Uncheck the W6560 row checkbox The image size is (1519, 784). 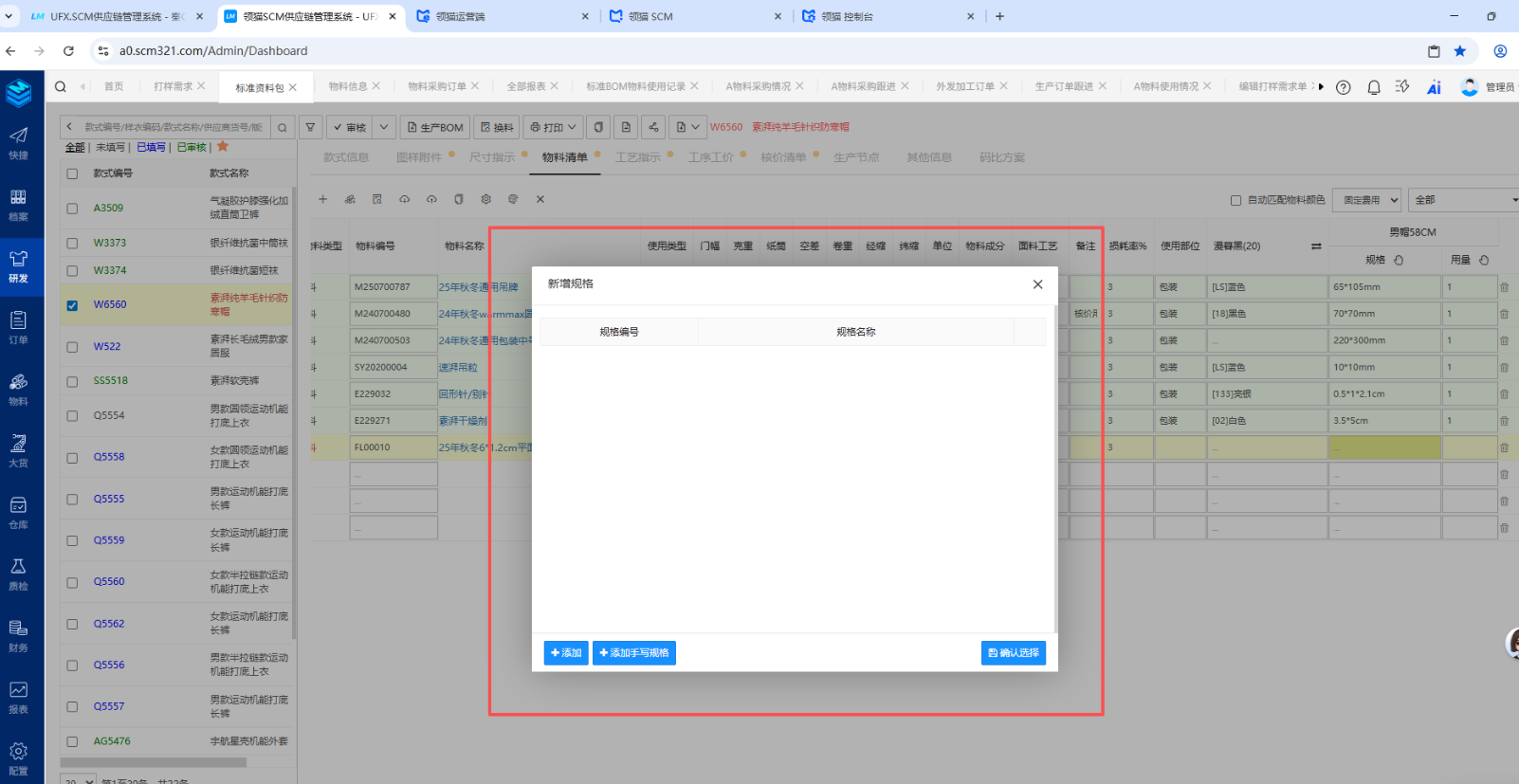tap(72, 305)
